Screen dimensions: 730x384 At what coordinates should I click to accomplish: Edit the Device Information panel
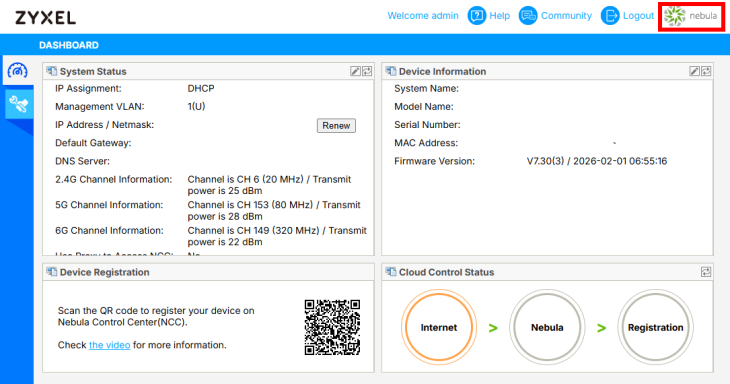click(694, 71)
